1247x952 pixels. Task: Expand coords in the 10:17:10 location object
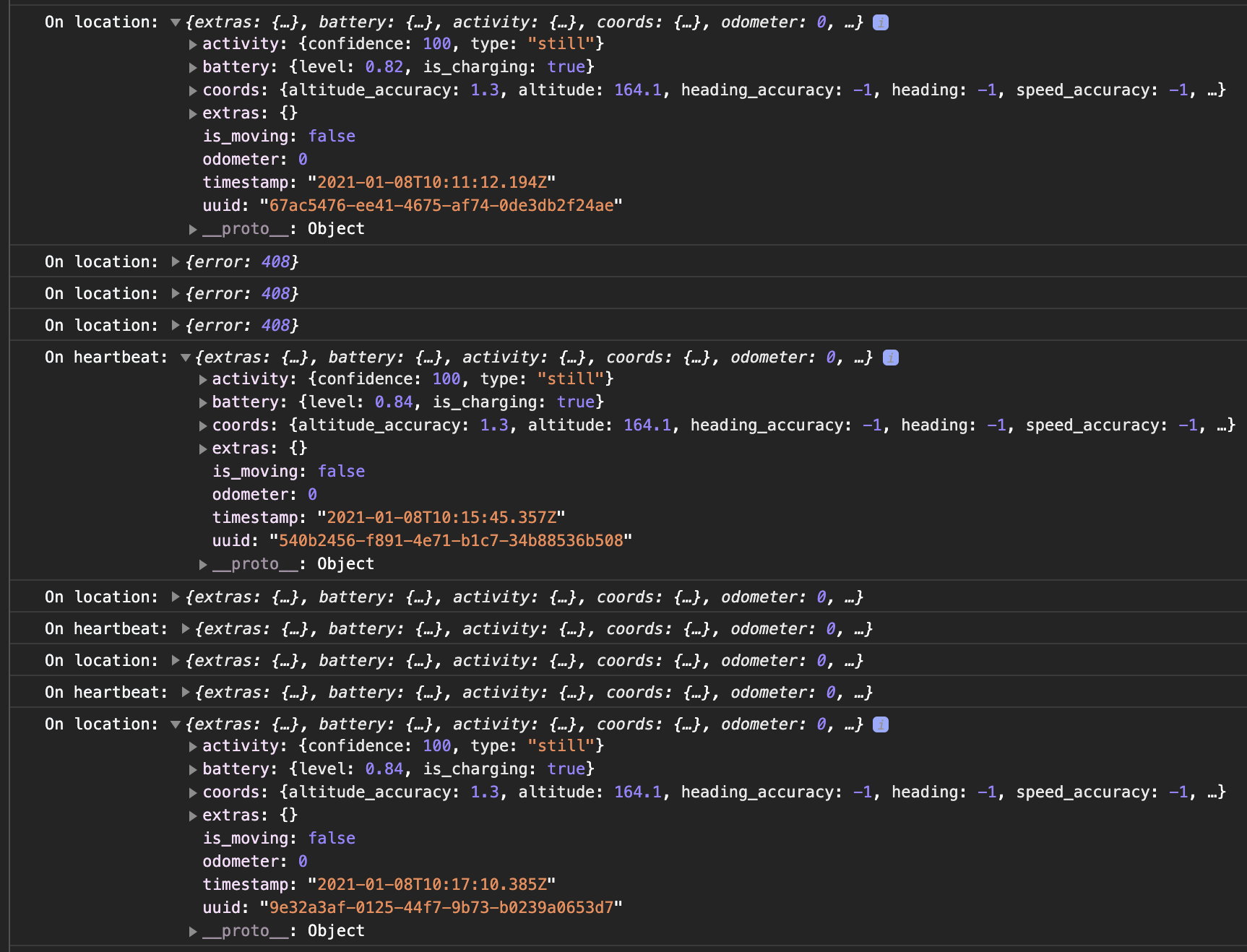click(193, 792)
